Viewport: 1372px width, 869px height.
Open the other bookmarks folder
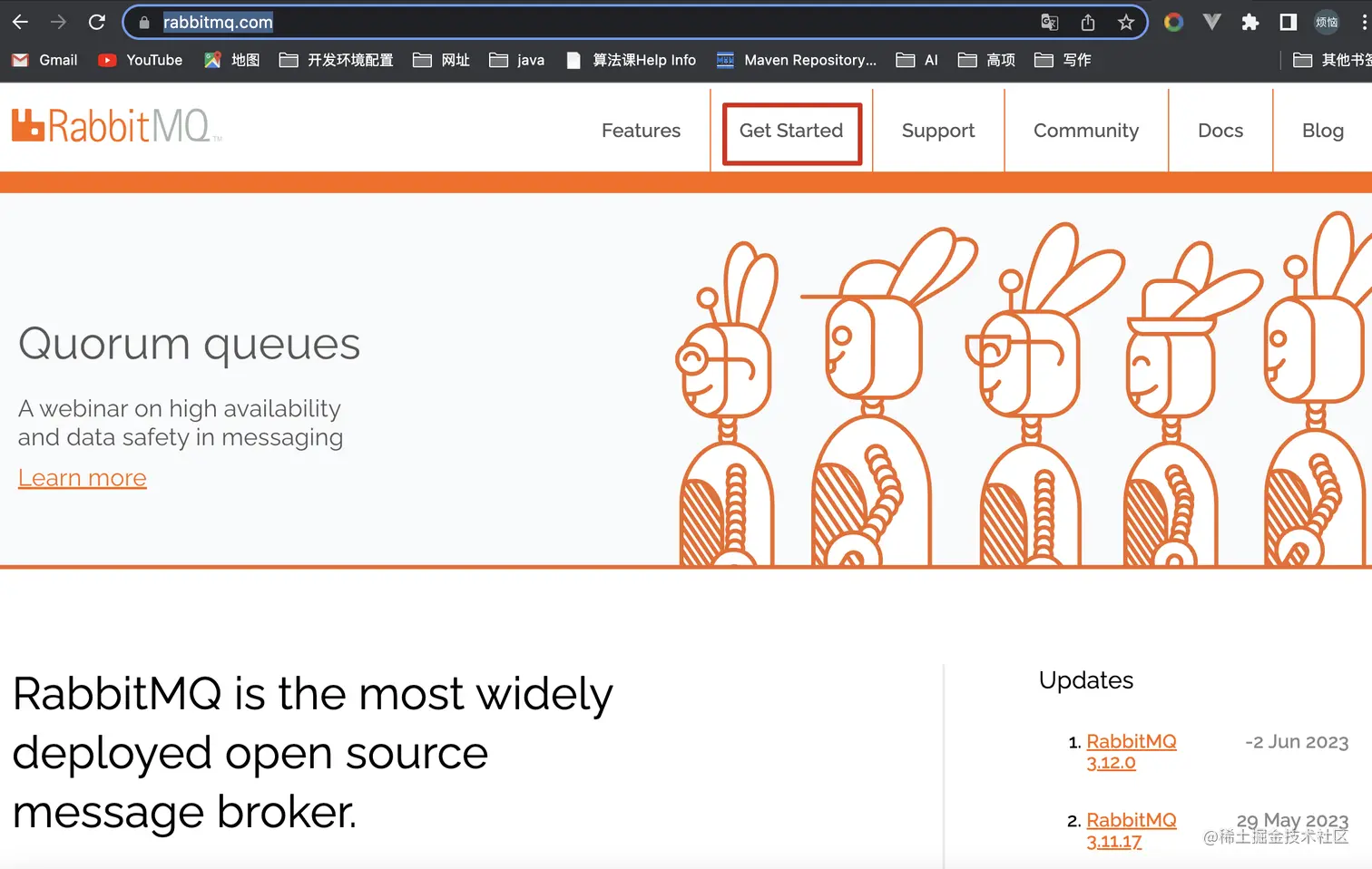1332,60
